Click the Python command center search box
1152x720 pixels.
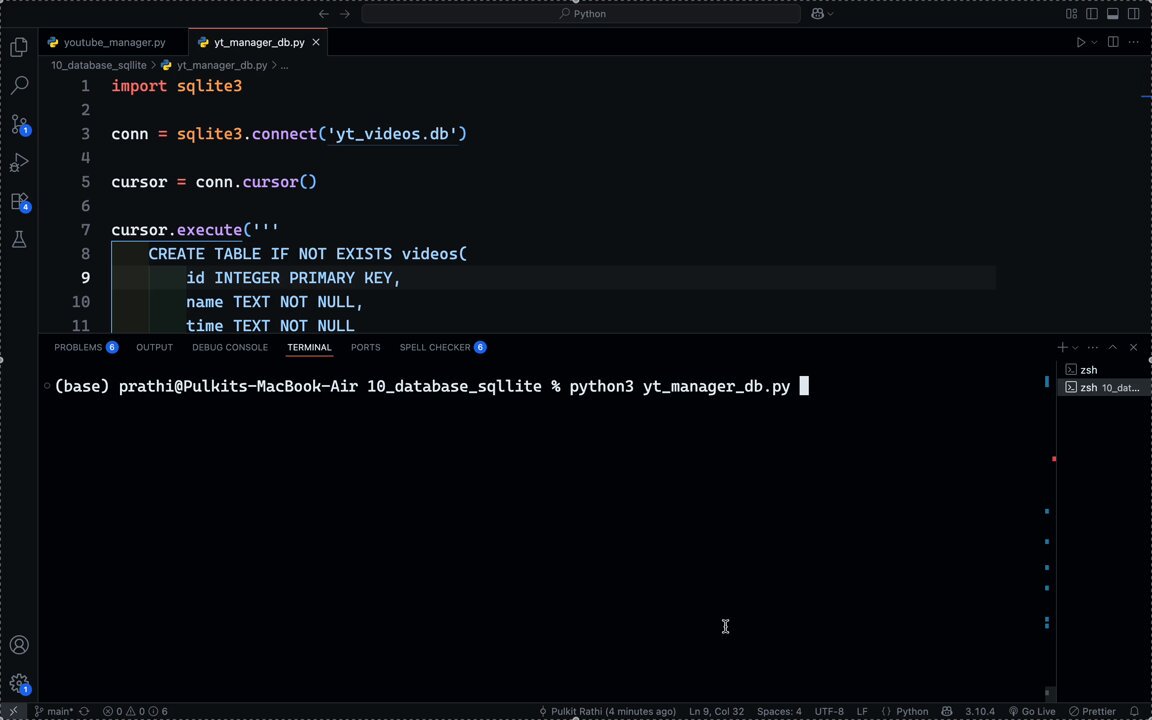click(x=581, y=13)
